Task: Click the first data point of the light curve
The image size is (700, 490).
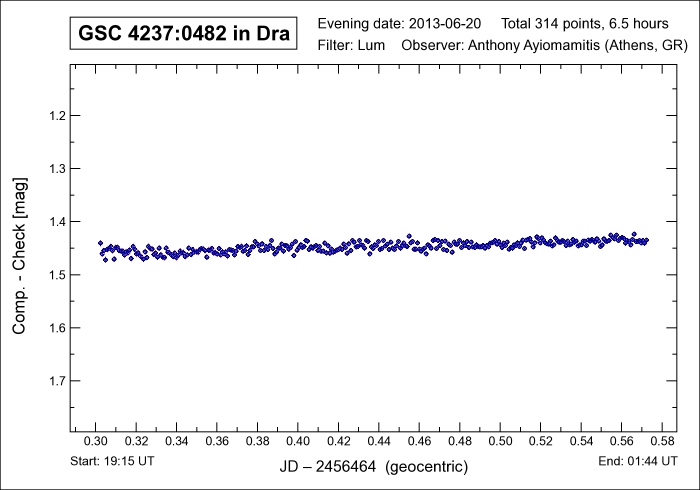Action: (x=100, y=243)
